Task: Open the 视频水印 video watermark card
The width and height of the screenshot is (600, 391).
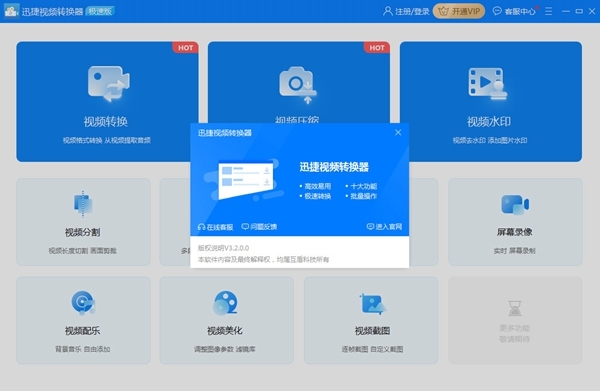Action: [x=491, y=101]
